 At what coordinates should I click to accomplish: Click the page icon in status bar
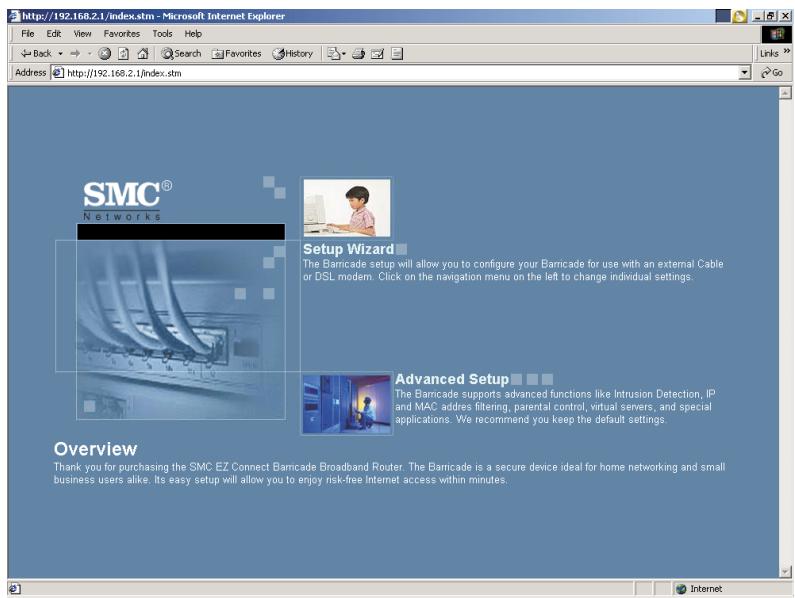tap(14, 588)
